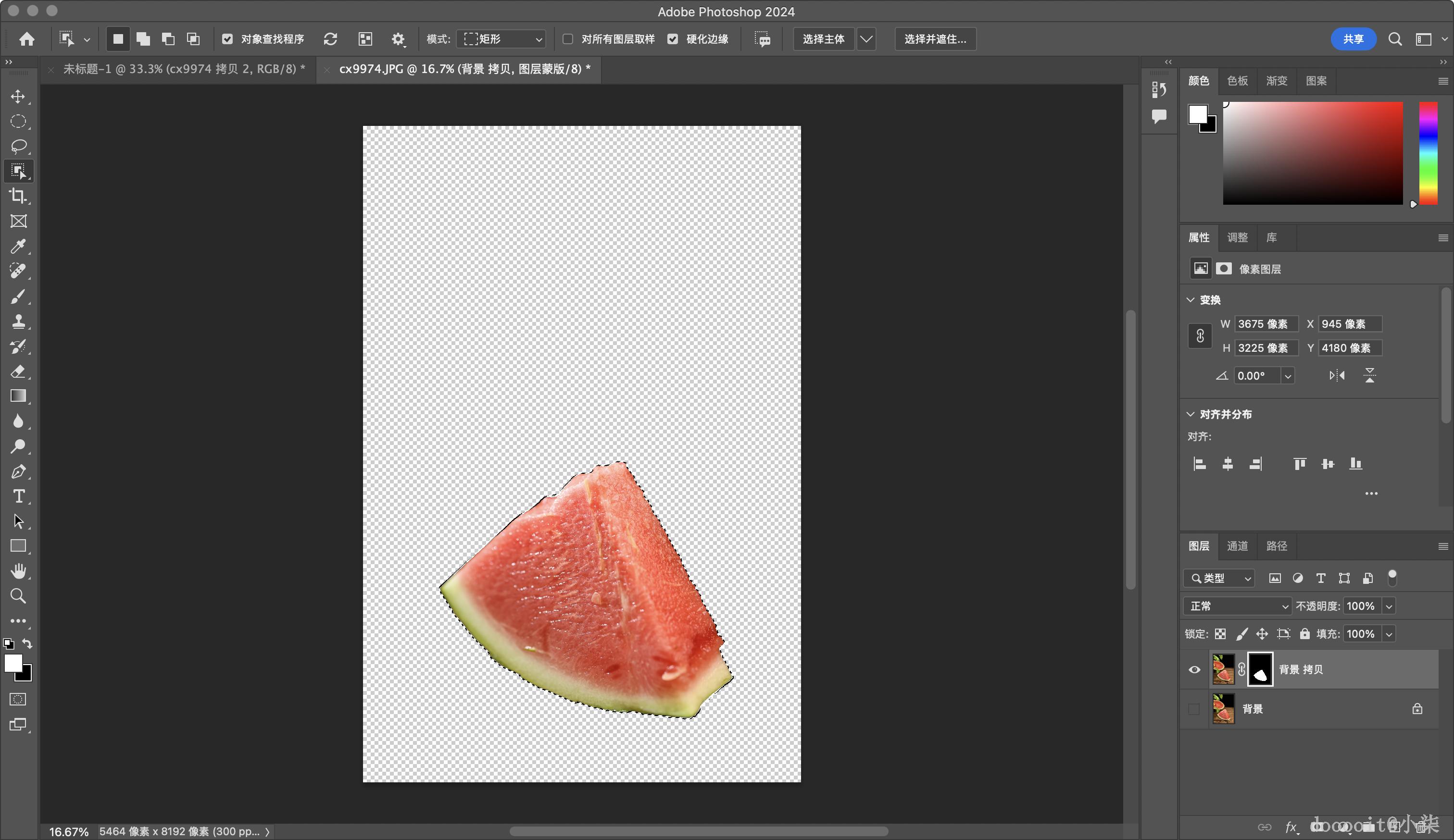Image resolution: width=1454 pixels, height=840 pixels.
Task: Switch to the 未标题-1 document tab
Action: pyautogui.click(x=184, y=69)
